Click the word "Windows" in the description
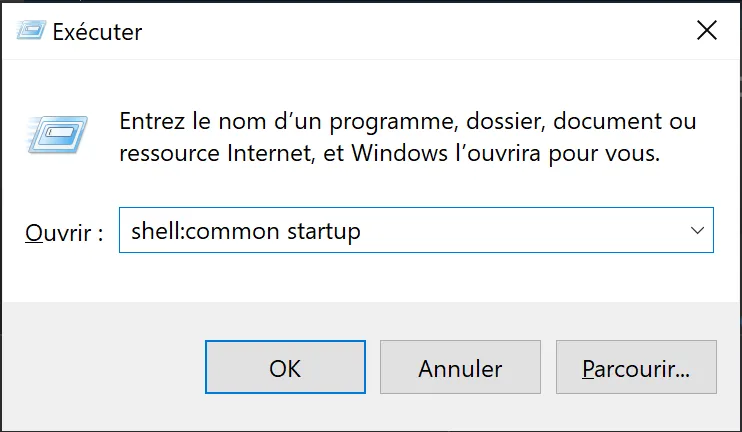Image resolution: width=742 pixels, height=432 pixels. click(x=399, y=153)
